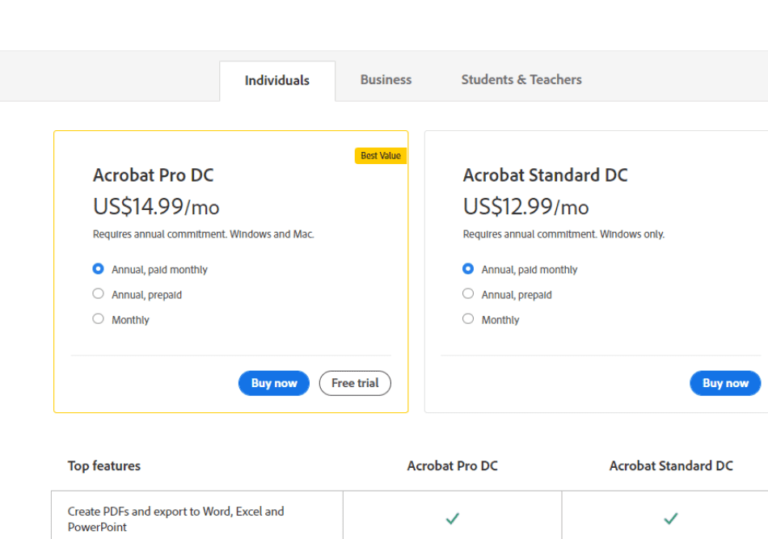Click the US$14.99/mo price
Image resolution: width=768 pixels, height=539 pixels.
(156, 207)
